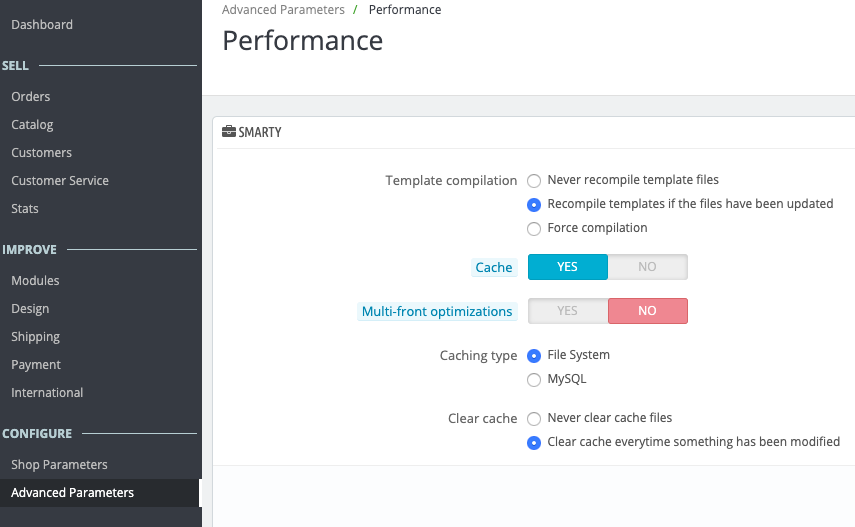This screenshot has height=527, width=855.
Task: Choose Recompile templates if files updated
Action: tap(534, 205)
